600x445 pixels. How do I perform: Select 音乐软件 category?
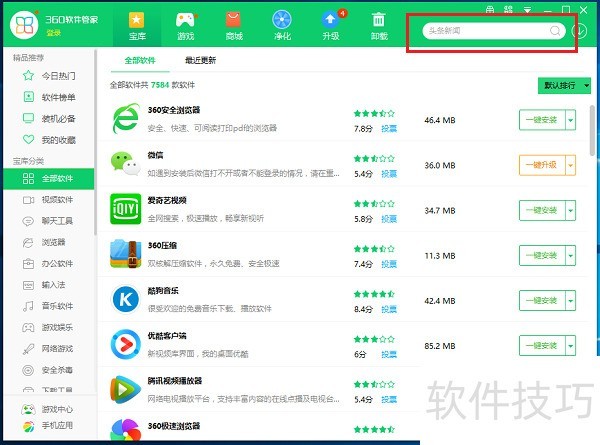tap(49, 306)
